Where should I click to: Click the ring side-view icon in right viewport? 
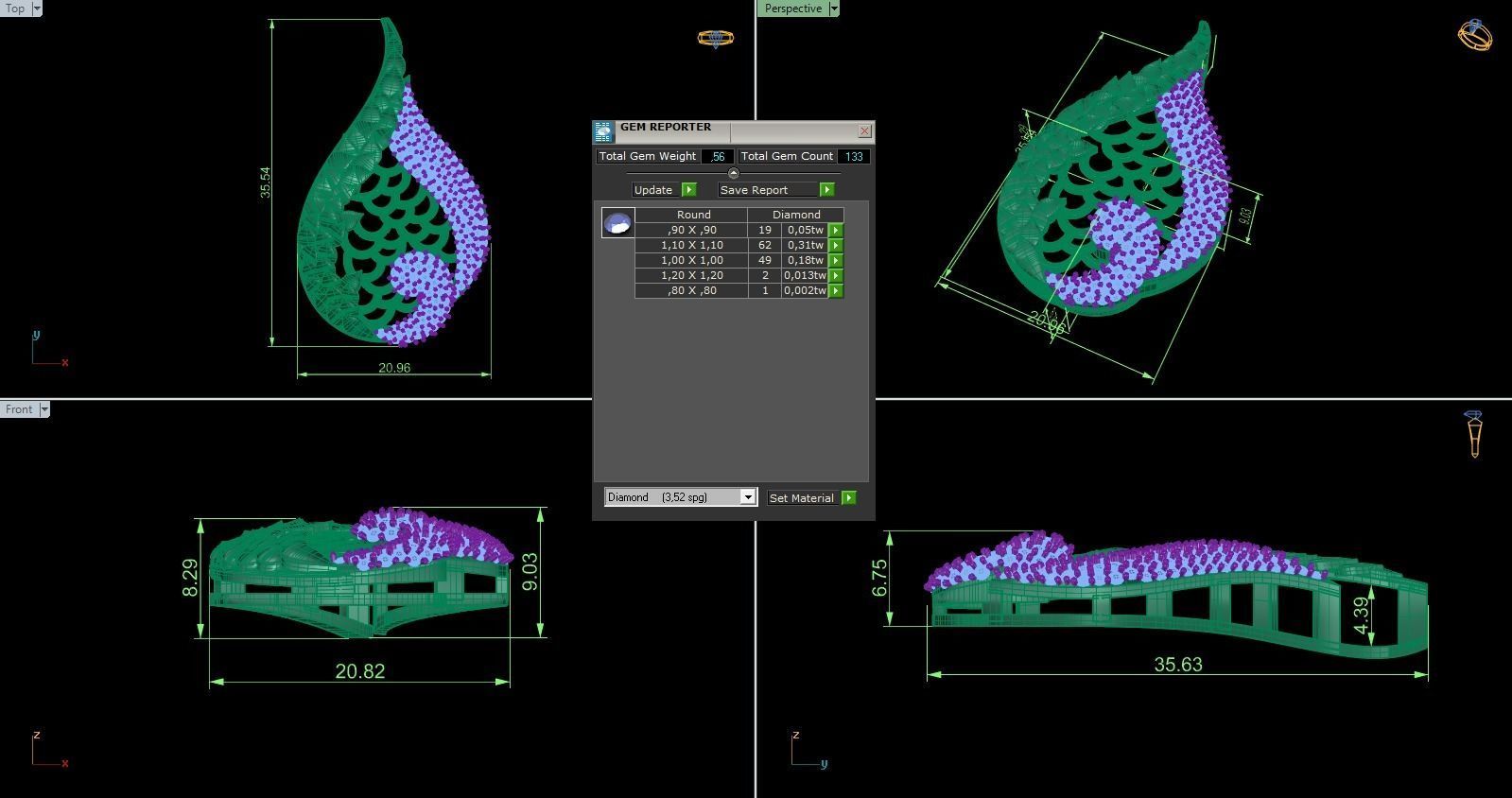pyautogui.click(x=1473, y=434)
